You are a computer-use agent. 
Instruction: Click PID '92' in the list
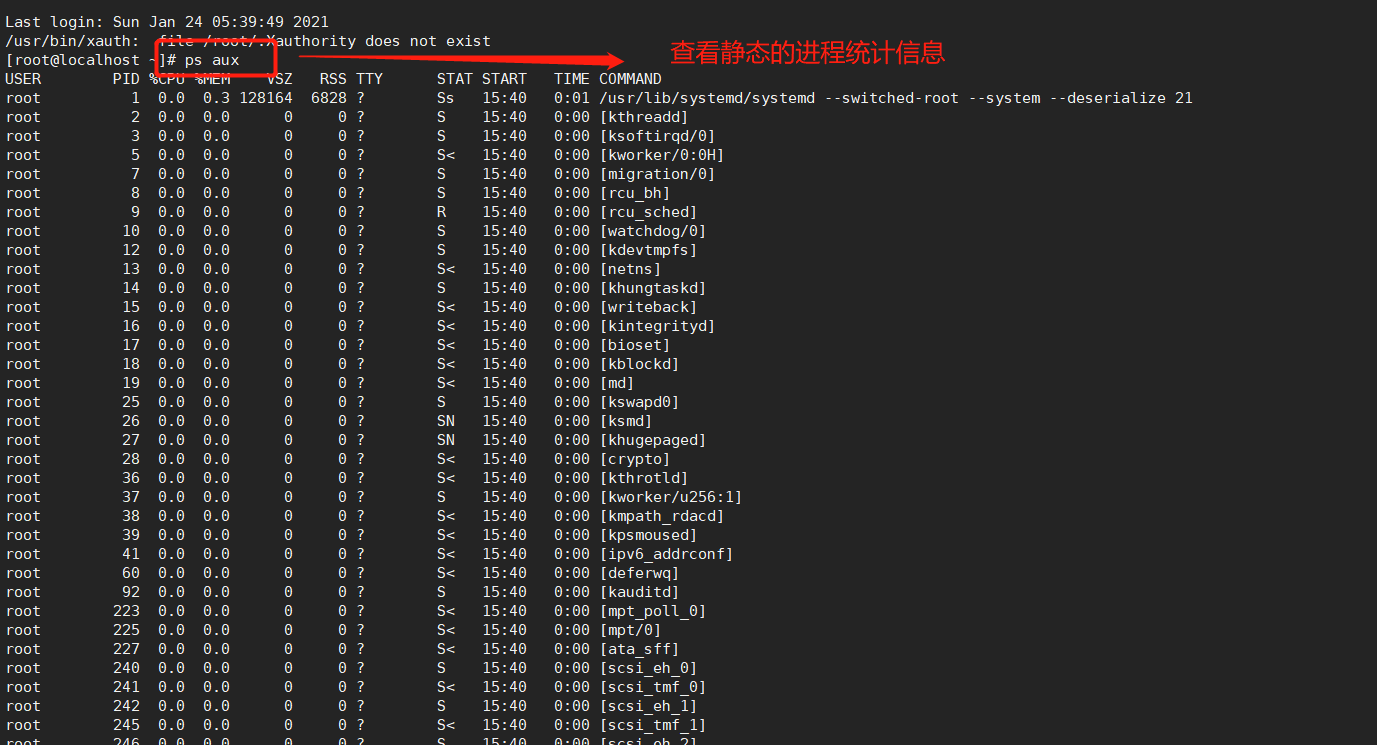pyautogui.click(x=131, y=592)
